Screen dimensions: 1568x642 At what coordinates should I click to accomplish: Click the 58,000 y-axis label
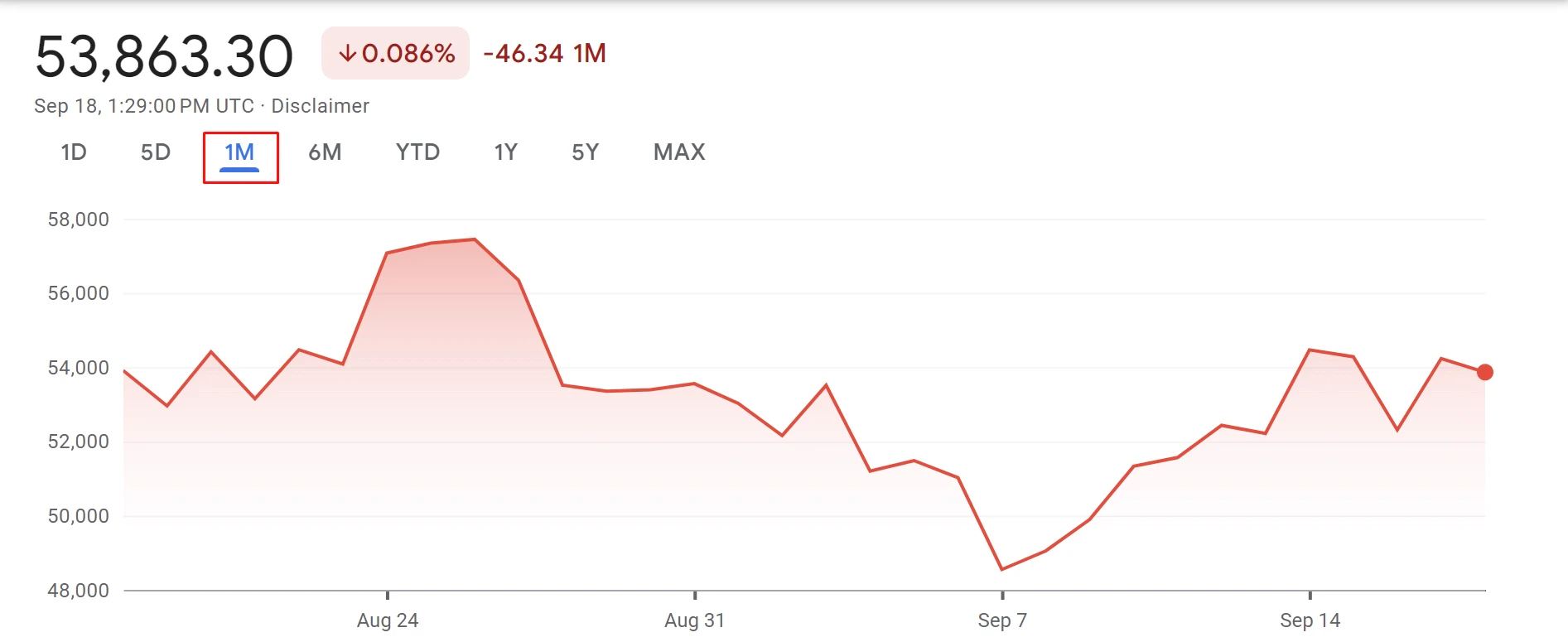click(x=79, y=220)
